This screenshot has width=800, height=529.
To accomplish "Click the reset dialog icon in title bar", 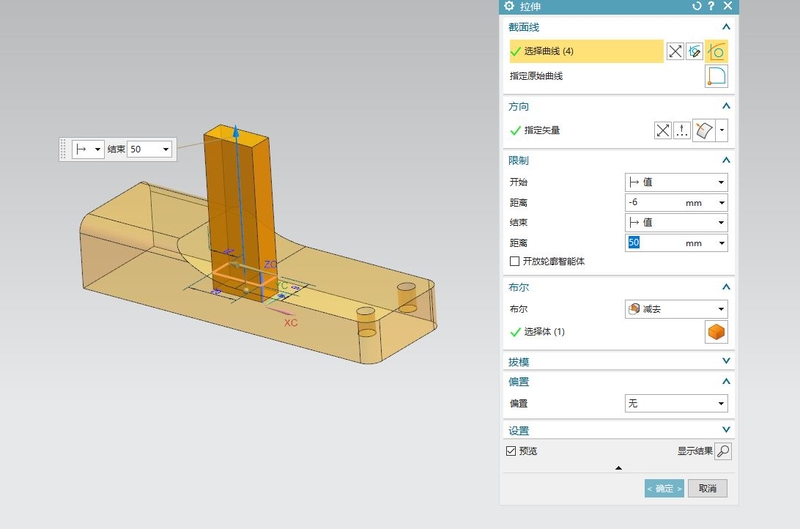I will click(x=697, y=7).
